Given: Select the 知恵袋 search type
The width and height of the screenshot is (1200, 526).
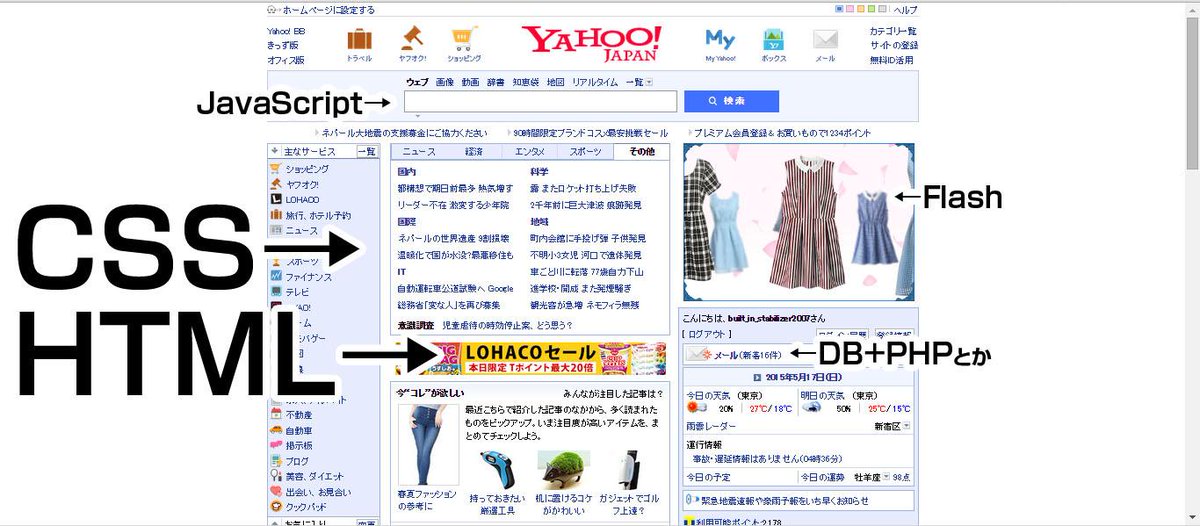Looking at the screenshot, I should pyautogui.click(x=526, y=82).
